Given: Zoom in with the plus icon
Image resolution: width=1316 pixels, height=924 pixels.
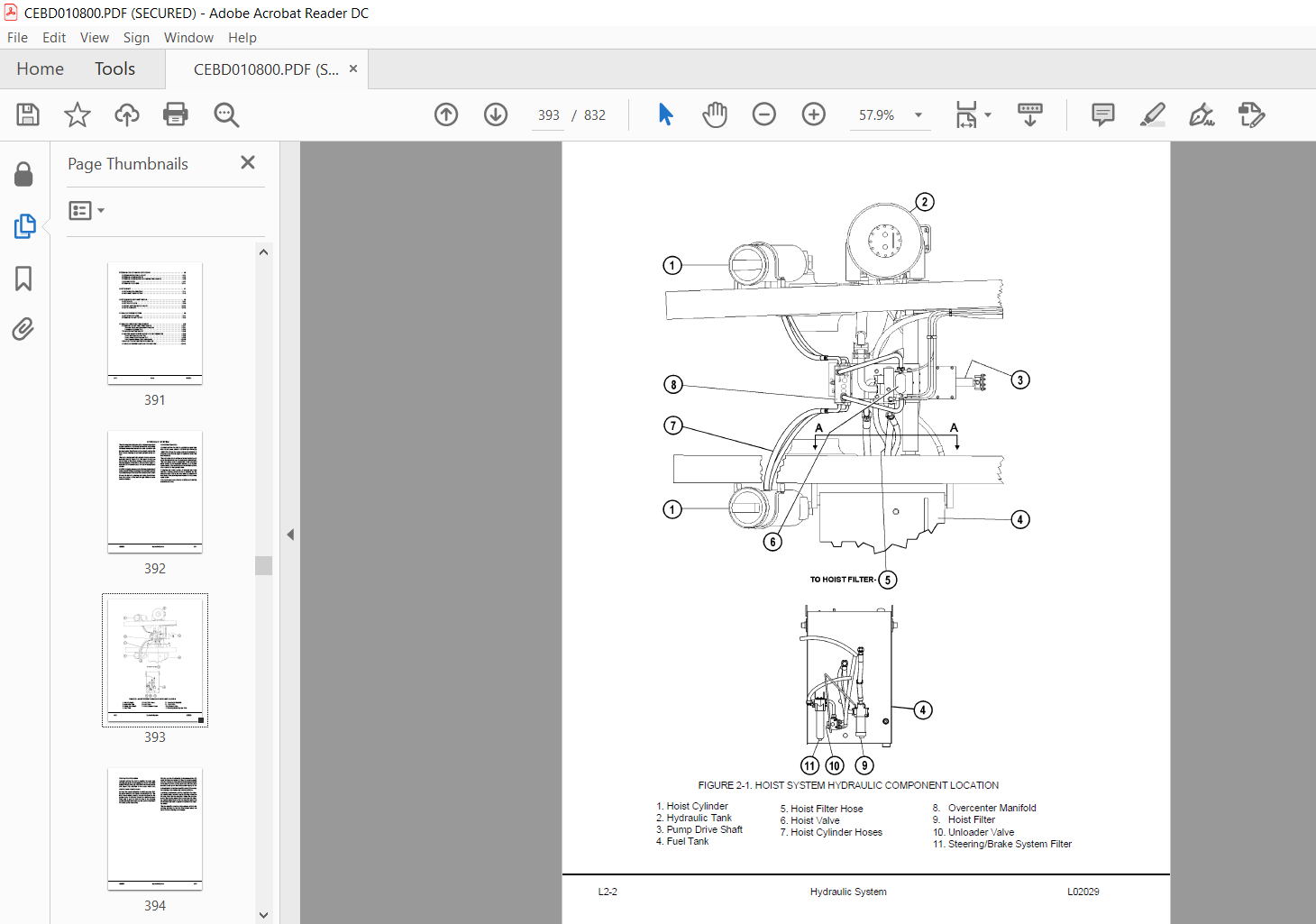Looking at the screenshot, I should (x=814, y=114).
